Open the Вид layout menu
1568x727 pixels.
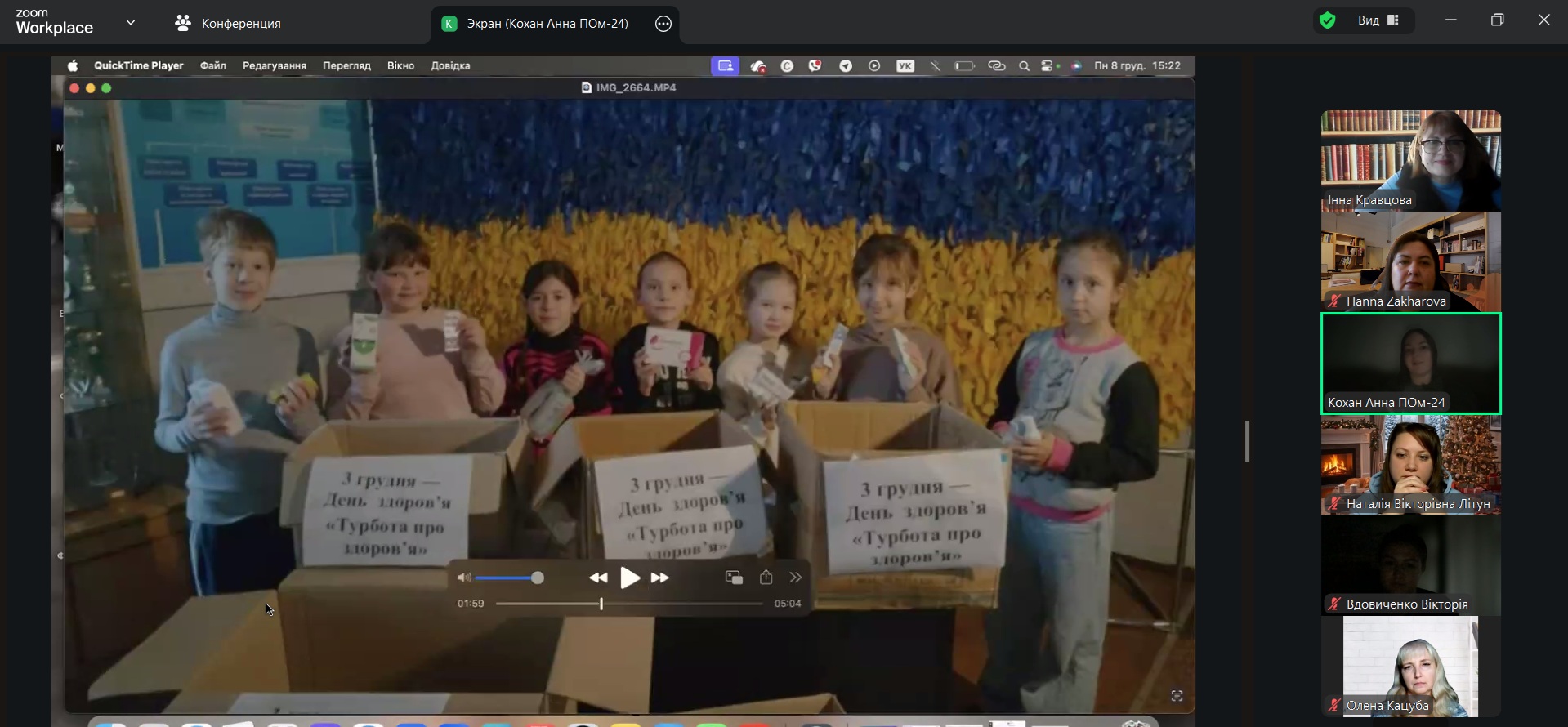click(x=1378, y=20)
